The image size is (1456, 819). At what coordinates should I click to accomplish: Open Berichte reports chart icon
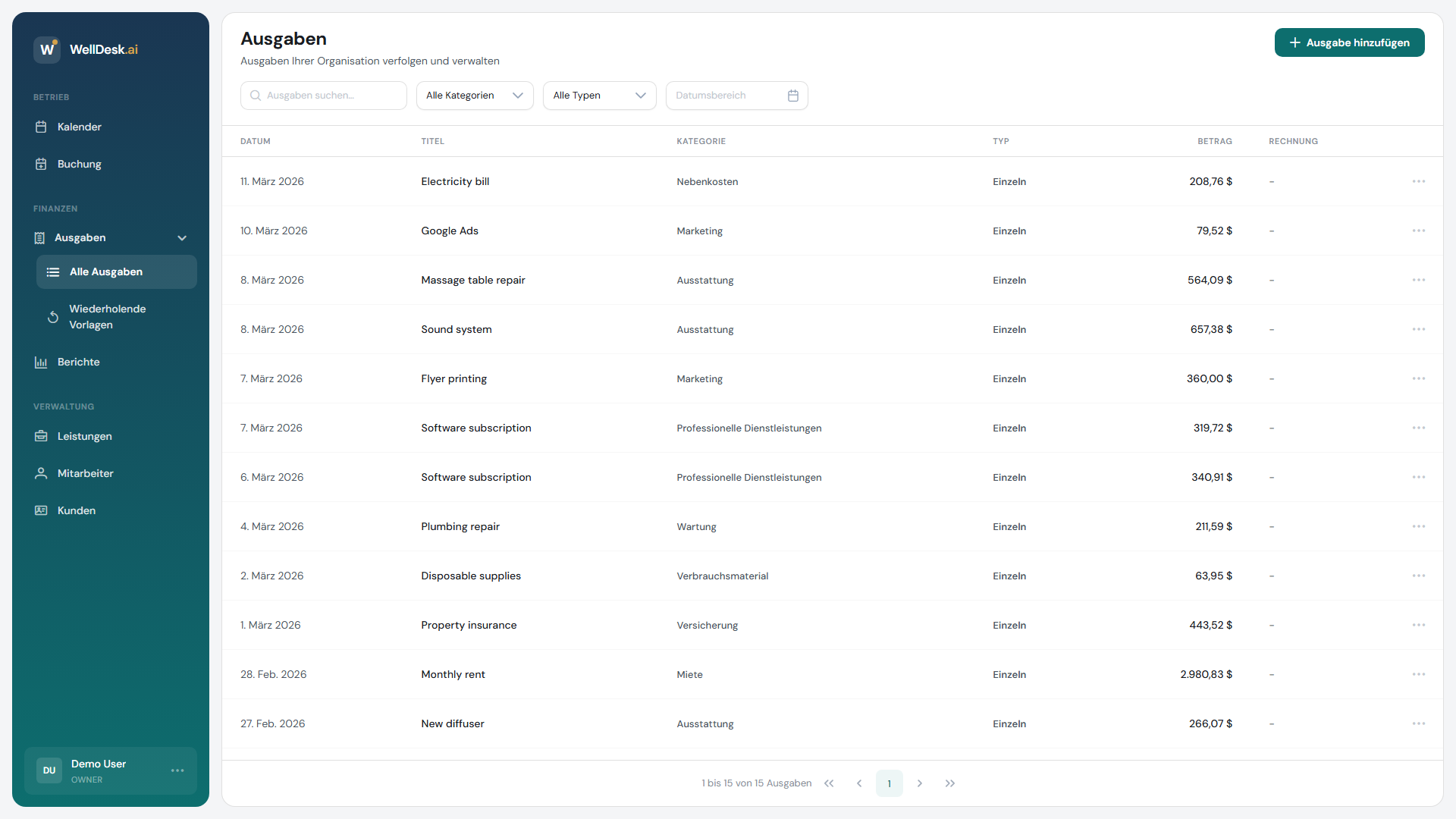41,362
